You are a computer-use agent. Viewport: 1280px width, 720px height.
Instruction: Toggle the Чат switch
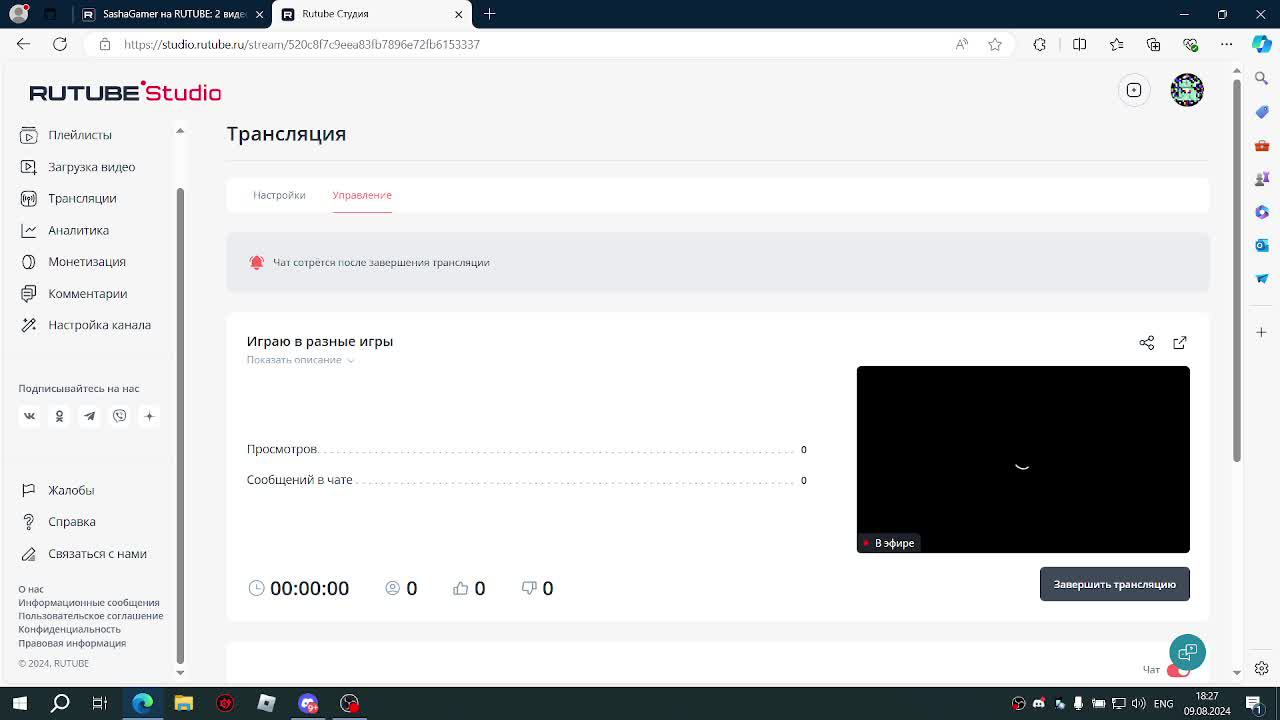pos(1178,670)
